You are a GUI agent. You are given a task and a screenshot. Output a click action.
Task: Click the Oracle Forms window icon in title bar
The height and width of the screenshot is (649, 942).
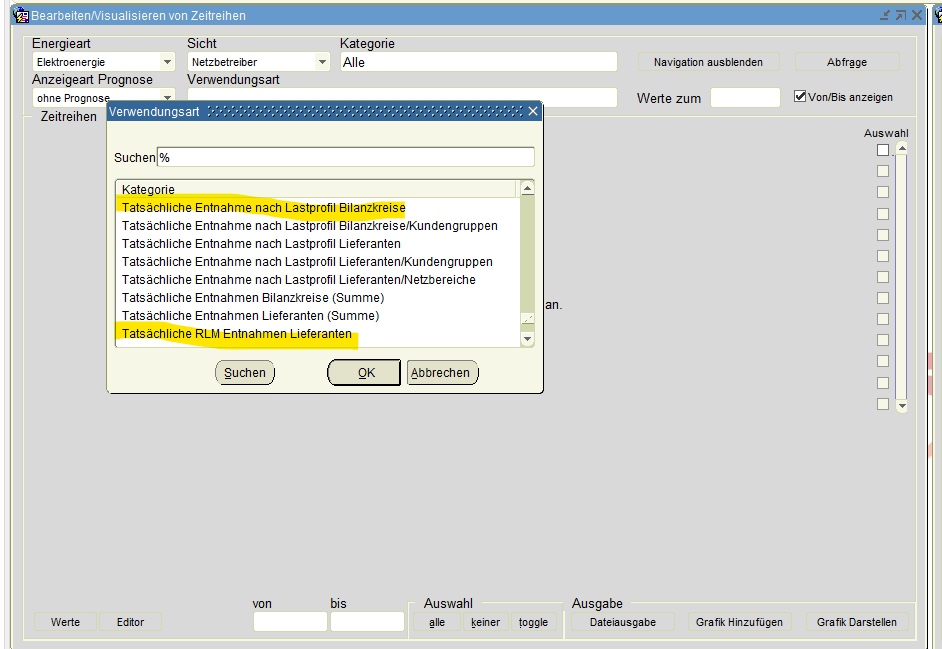point(19,15)
